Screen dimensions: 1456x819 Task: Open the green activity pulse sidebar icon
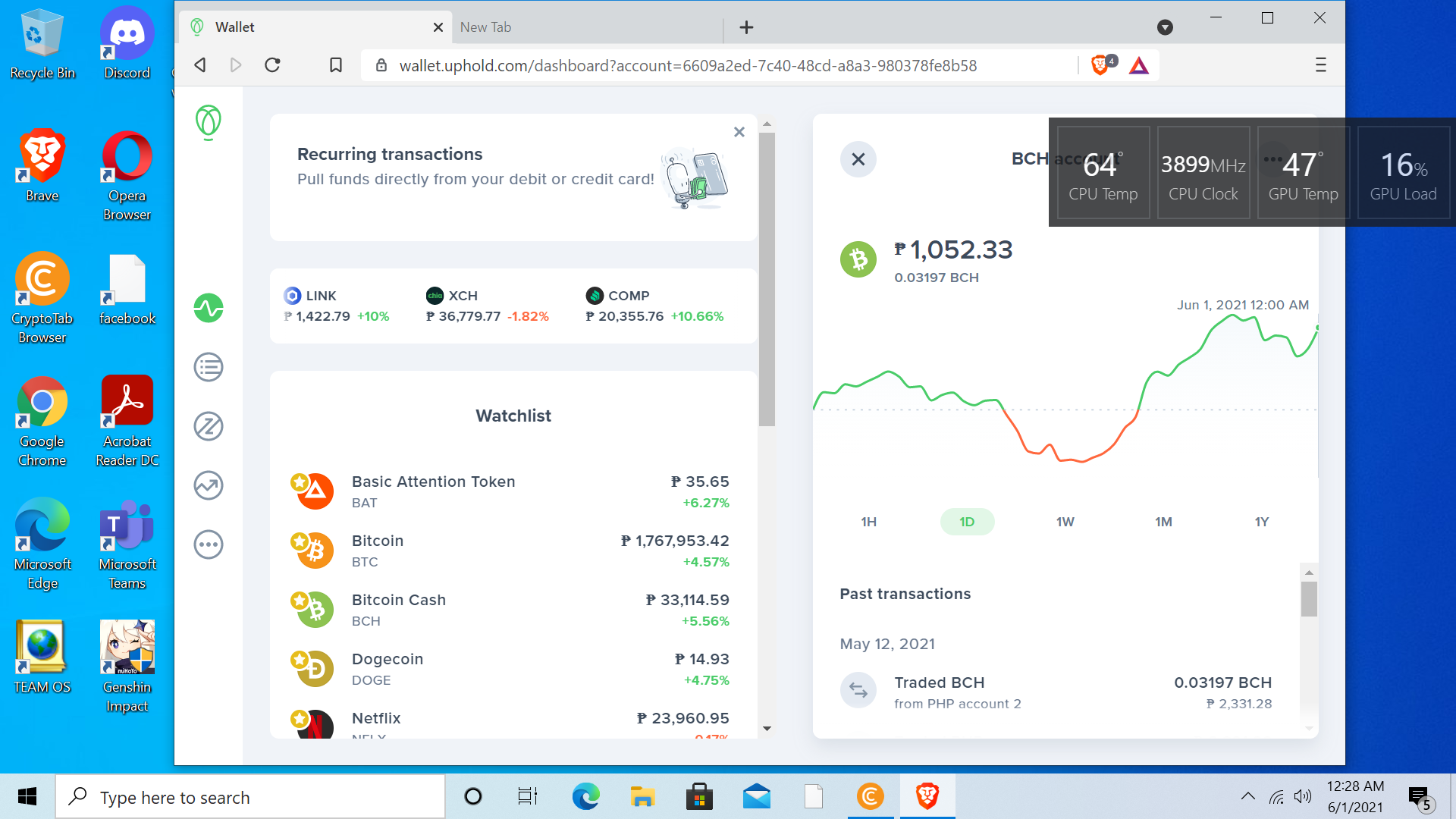click(209, 309)
